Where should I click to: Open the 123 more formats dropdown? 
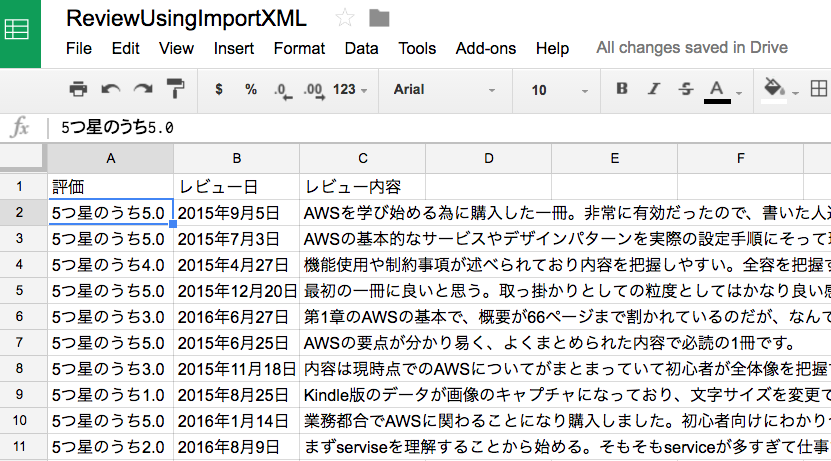(x=350, y=90)
